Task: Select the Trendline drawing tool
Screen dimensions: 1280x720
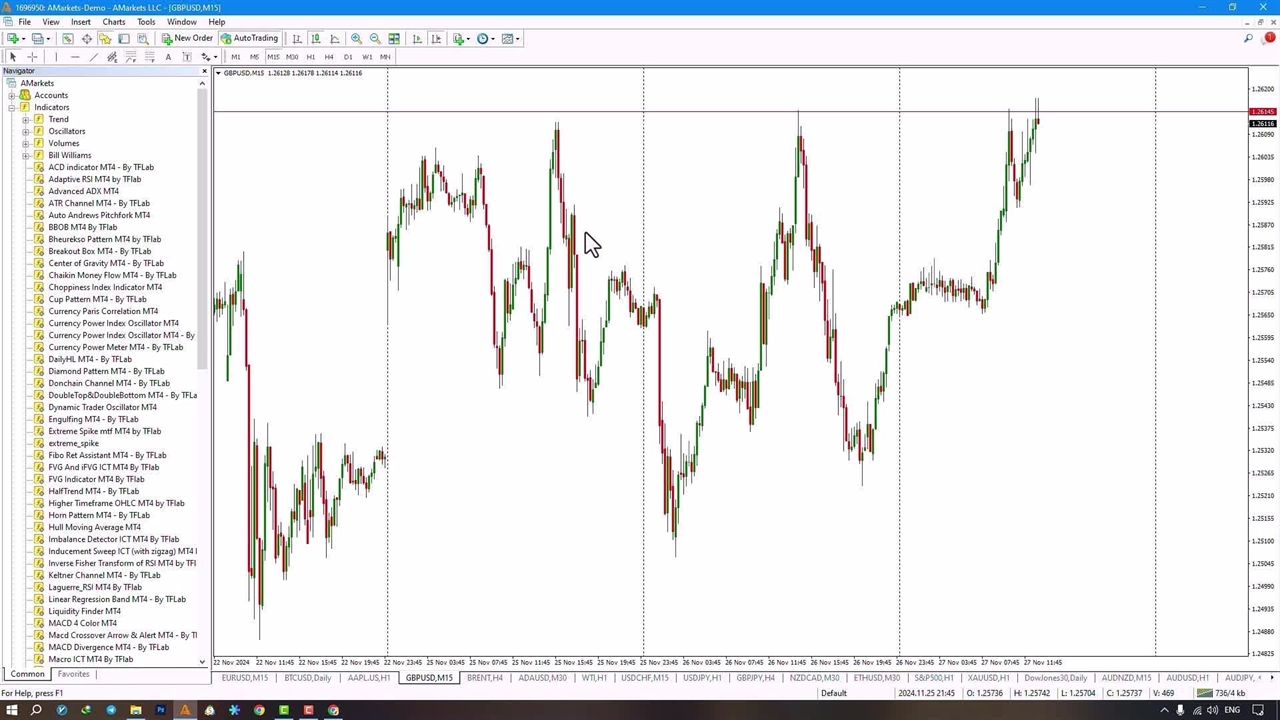Action: pos(94,57)
